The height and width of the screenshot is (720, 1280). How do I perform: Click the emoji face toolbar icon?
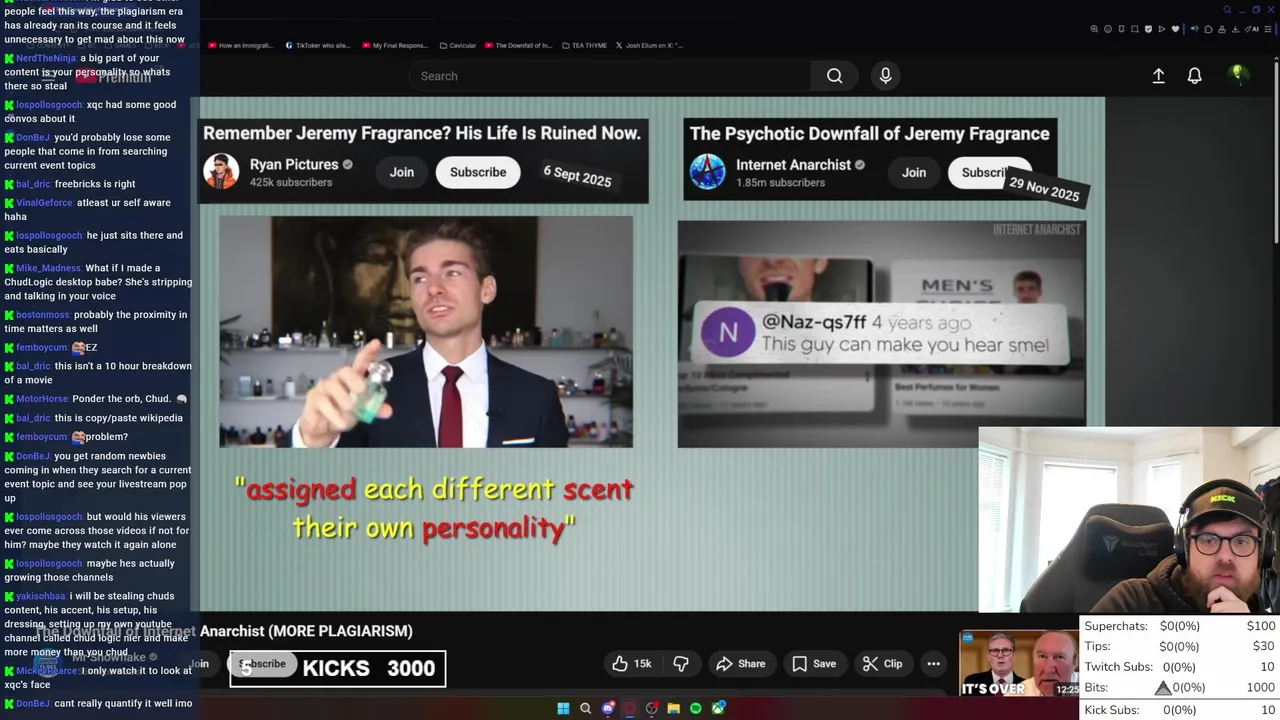pyautogui.click(x=1108, y=29)
